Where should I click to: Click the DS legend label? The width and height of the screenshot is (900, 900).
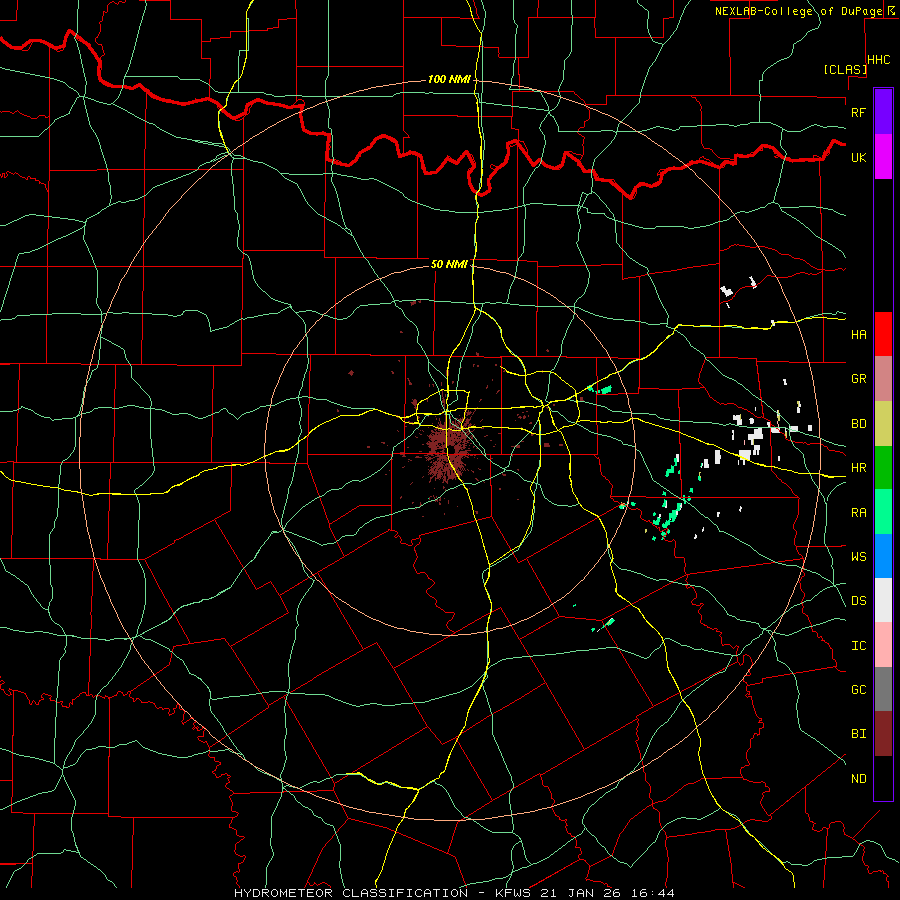(858, 601)
